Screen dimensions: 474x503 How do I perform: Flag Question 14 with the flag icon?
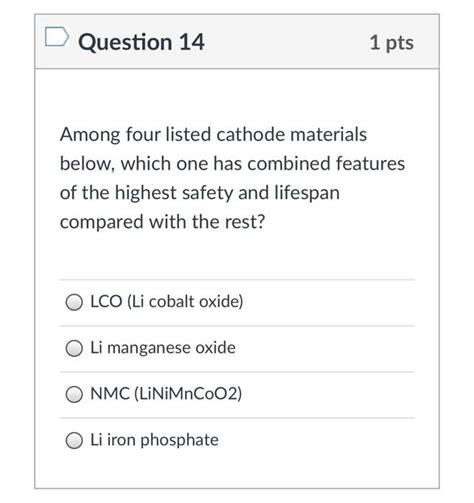click(57, 36)
